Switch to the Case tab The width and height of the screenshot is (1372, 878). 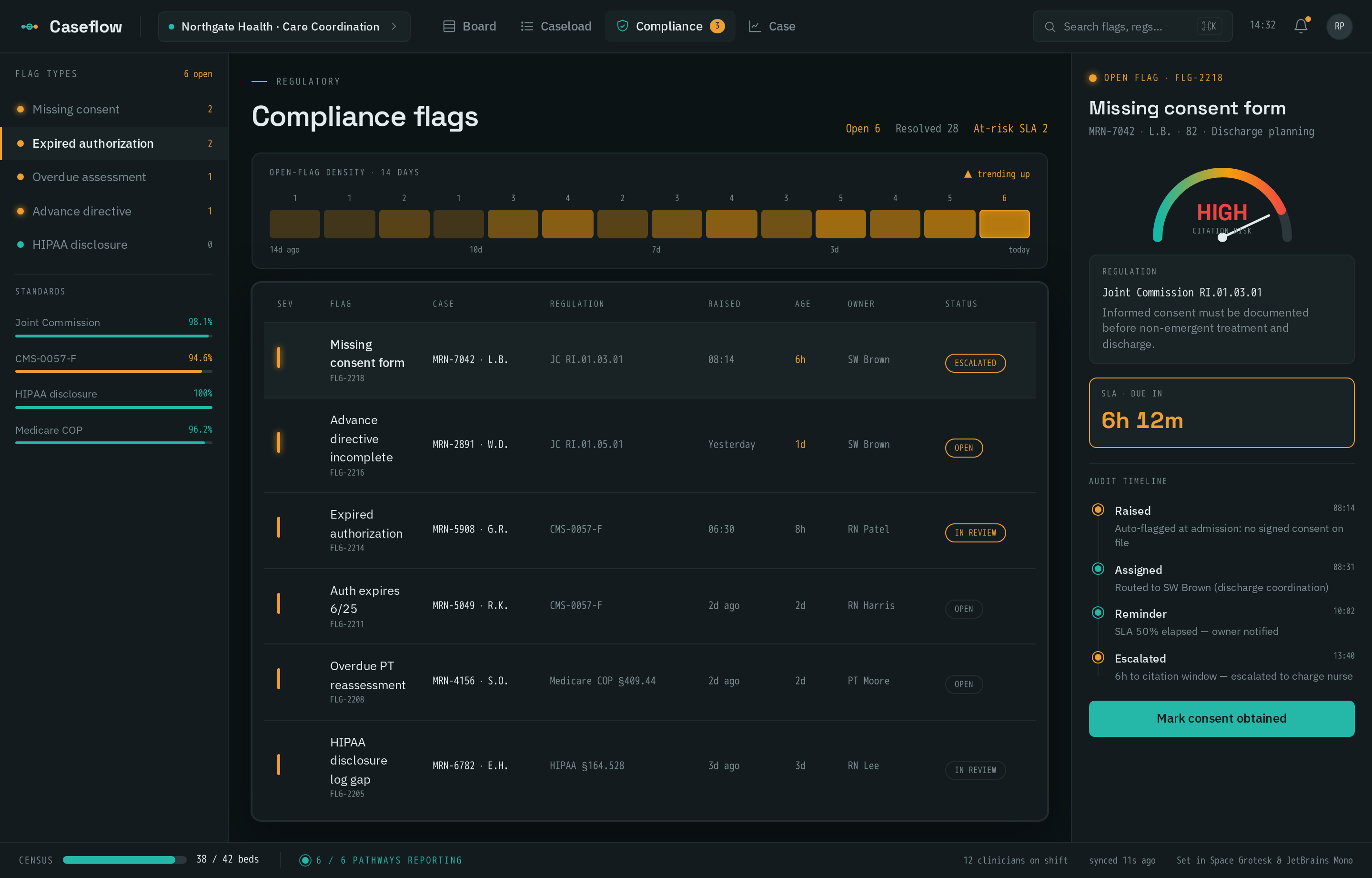(772, 26)
